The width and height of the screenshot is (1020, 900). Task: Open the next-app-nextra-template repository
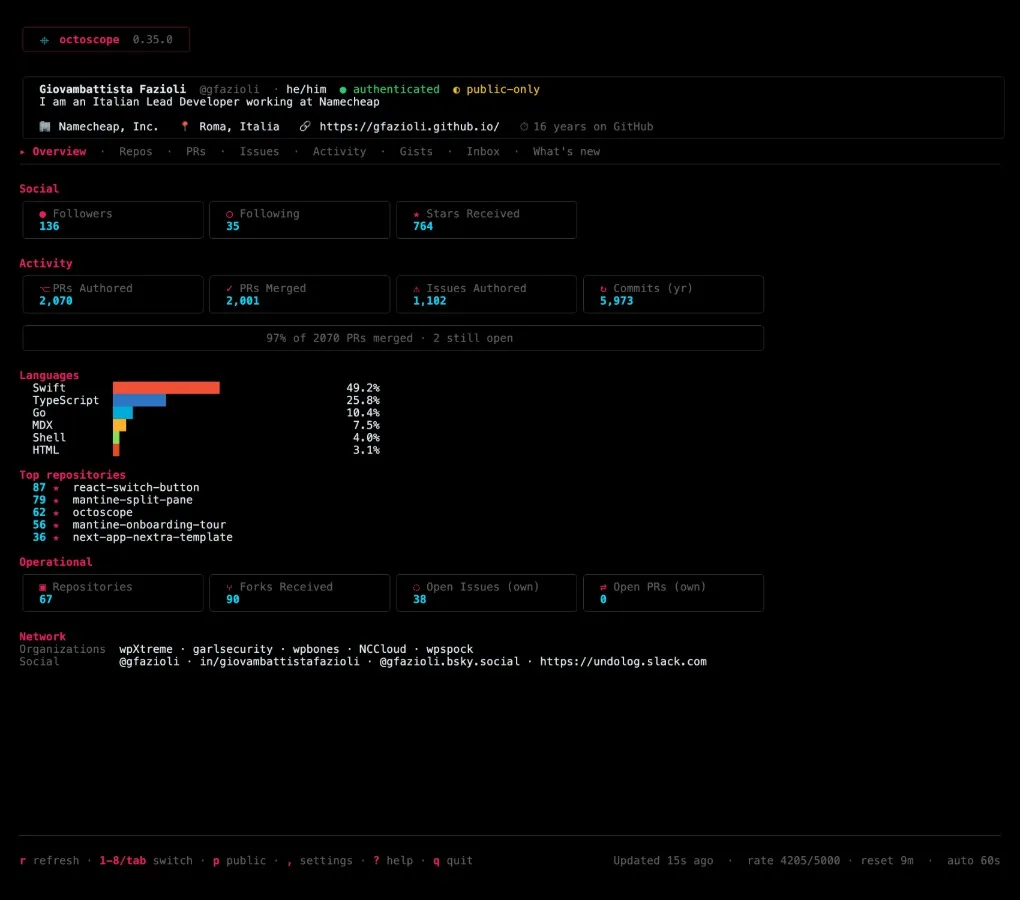point(152,537)
